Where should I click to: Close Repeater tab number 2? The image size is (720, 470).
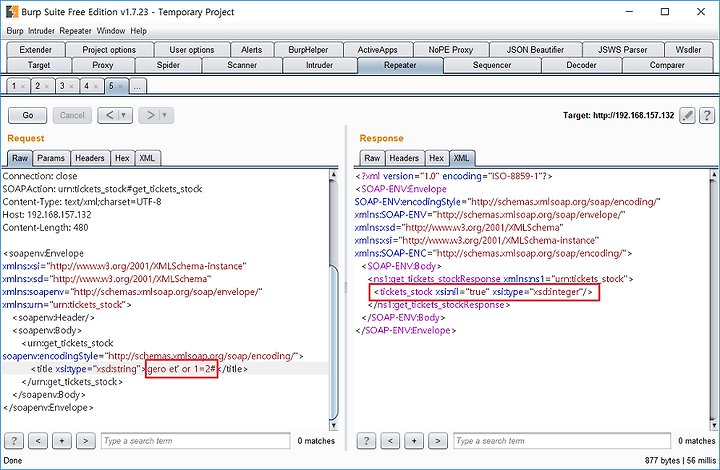(47, 86)
